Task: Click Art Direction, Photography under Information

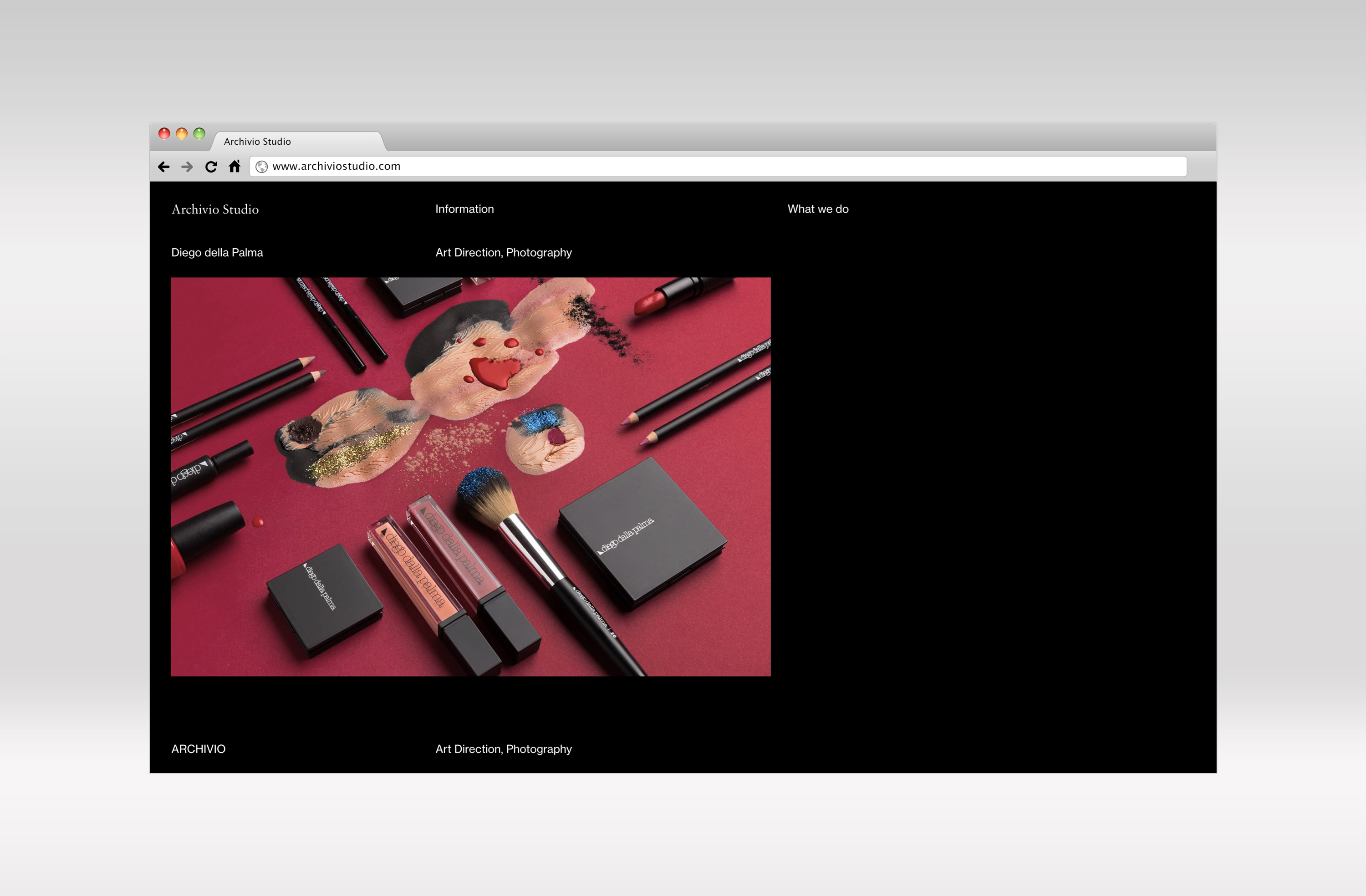Action: pyautogui.click(x=503, y=253)
